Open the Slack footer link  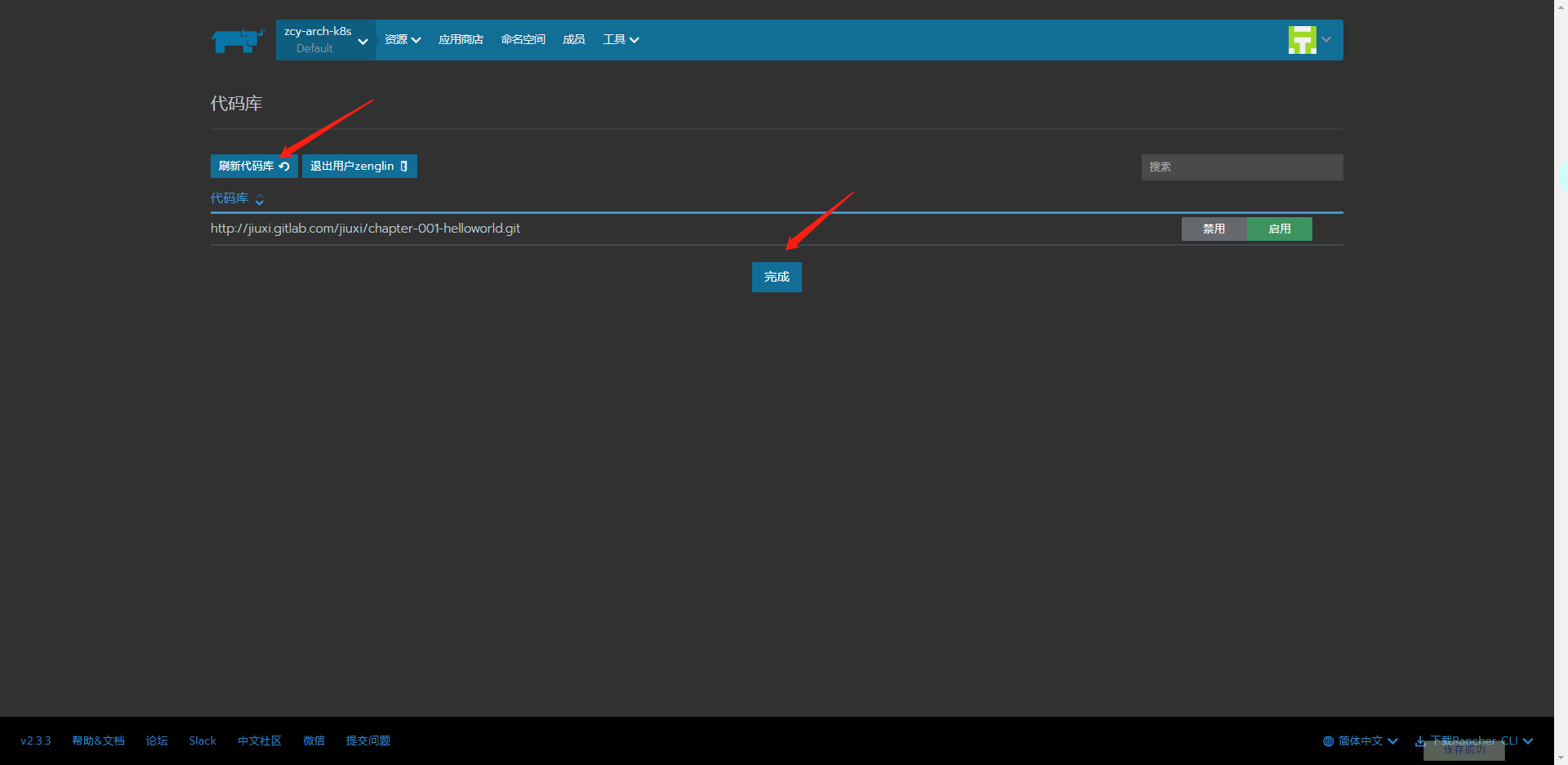pos(203,741)
